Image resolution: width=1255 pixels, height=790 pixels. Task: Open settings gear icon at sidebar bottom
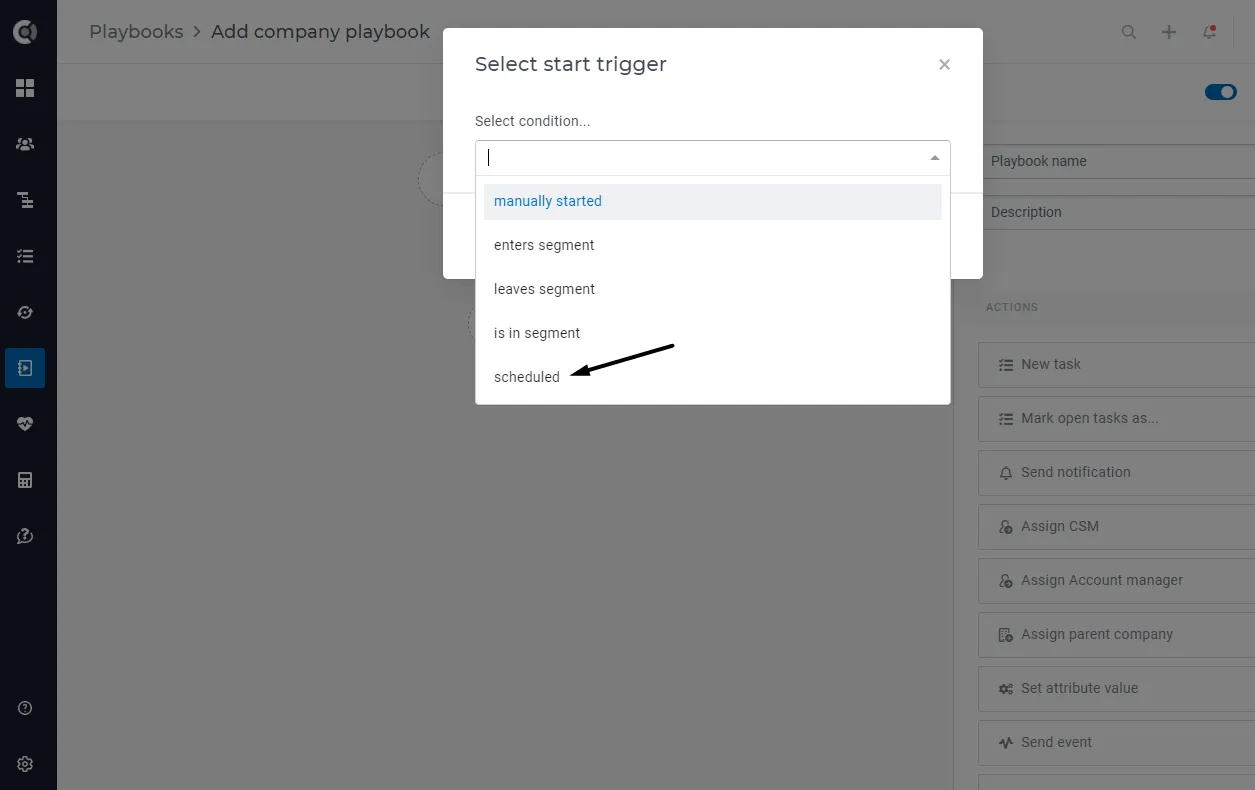25,764
